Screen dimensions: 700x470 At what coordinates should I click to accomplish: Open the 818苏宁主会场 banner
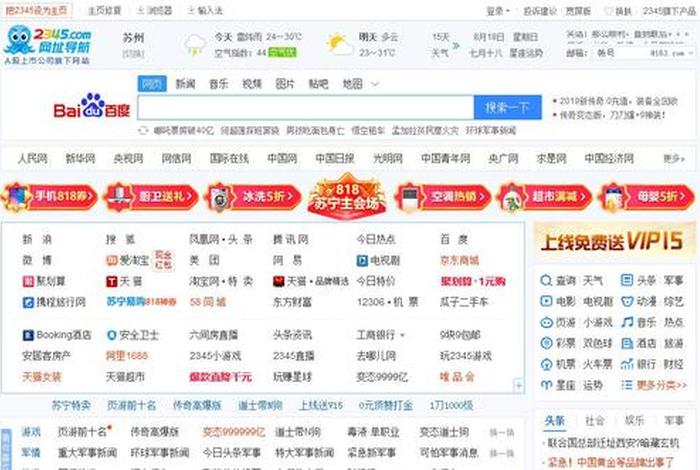click(347, 196)
